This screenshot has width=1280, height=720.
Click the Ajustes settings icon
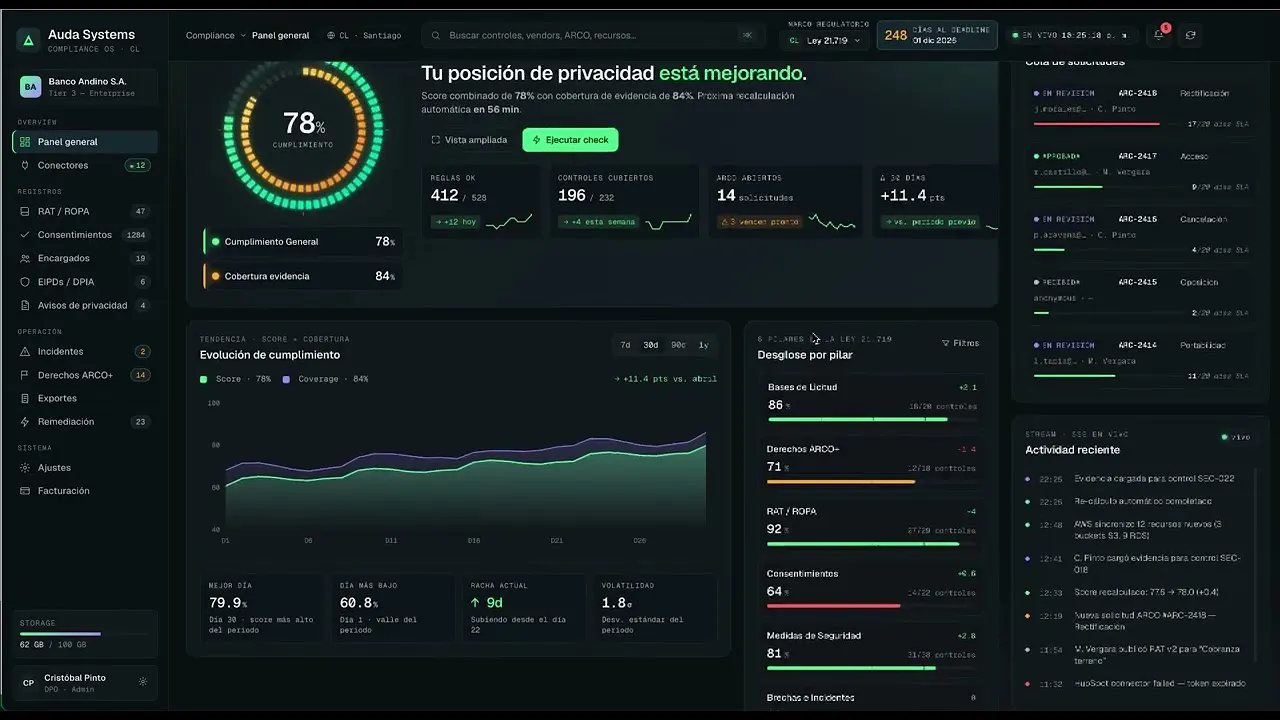26,467
